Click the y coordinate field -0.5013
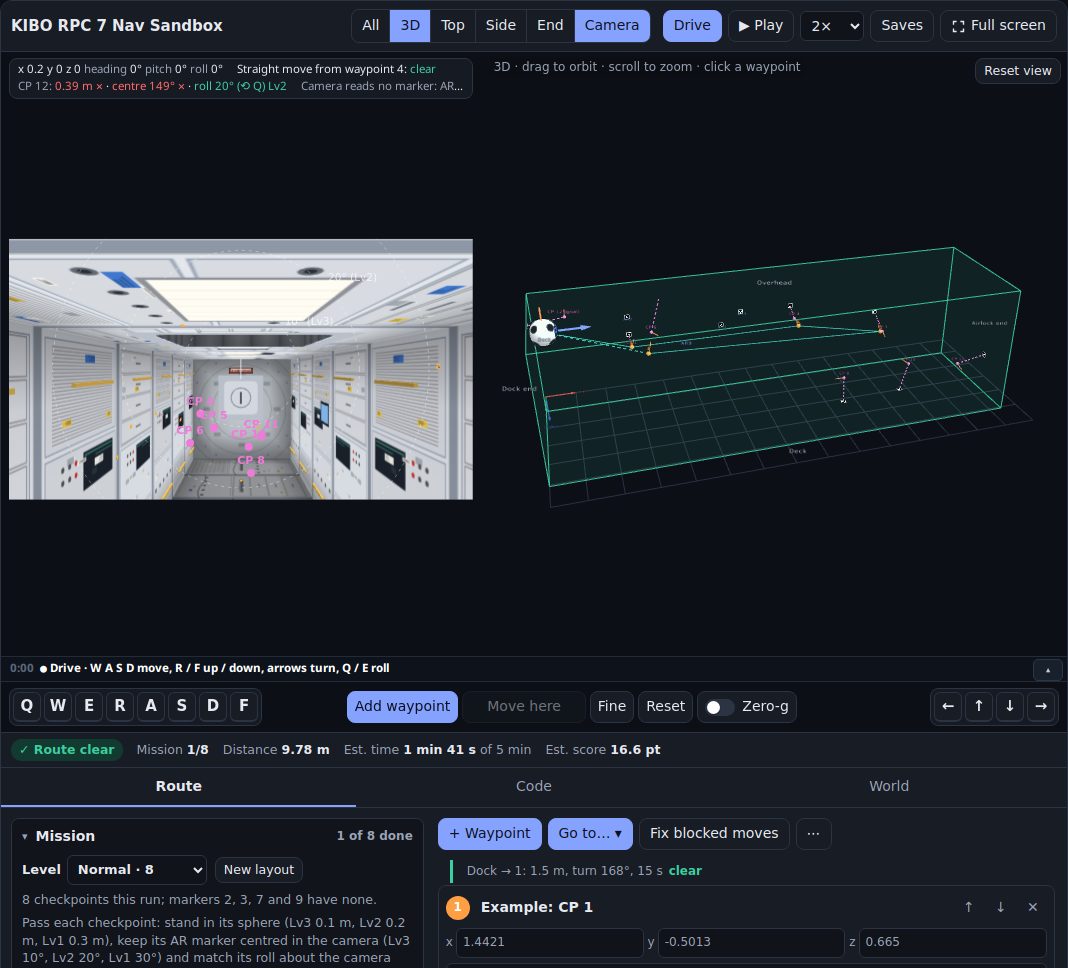The image size is (1068, 968). click(x=751, y=942)
